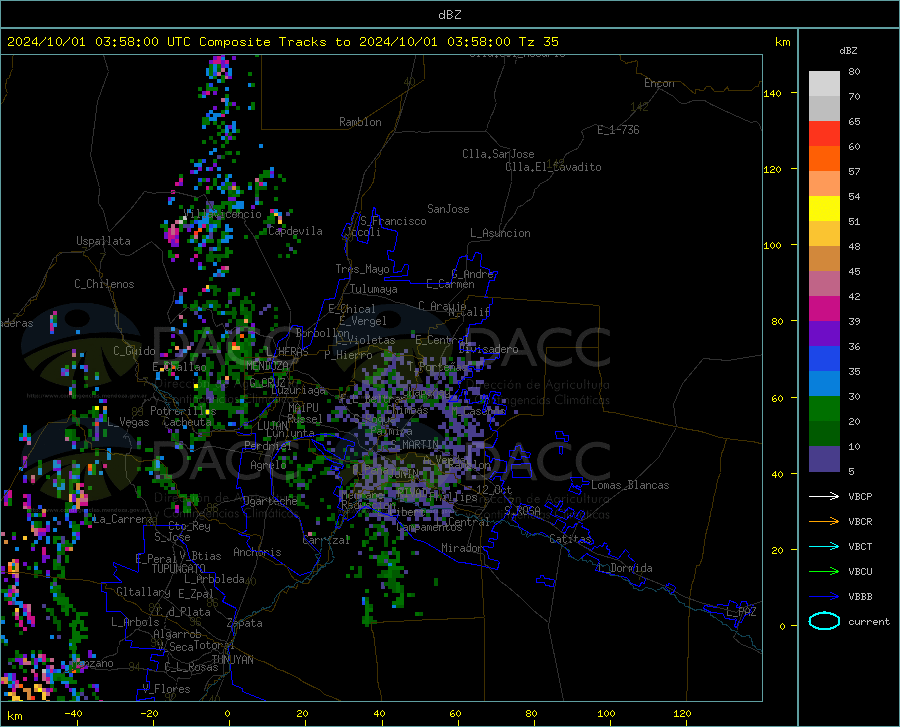Click the 'Capdevila' map label
Image resolution: width=900 pixels, height=727 pixels.
click(x=295, y=231)
